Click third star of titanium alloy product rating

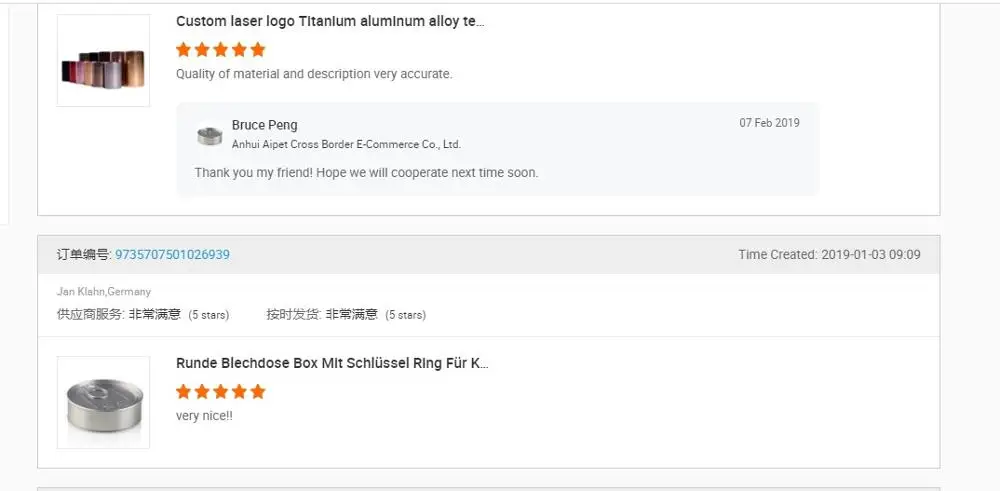tap(221, 49)
